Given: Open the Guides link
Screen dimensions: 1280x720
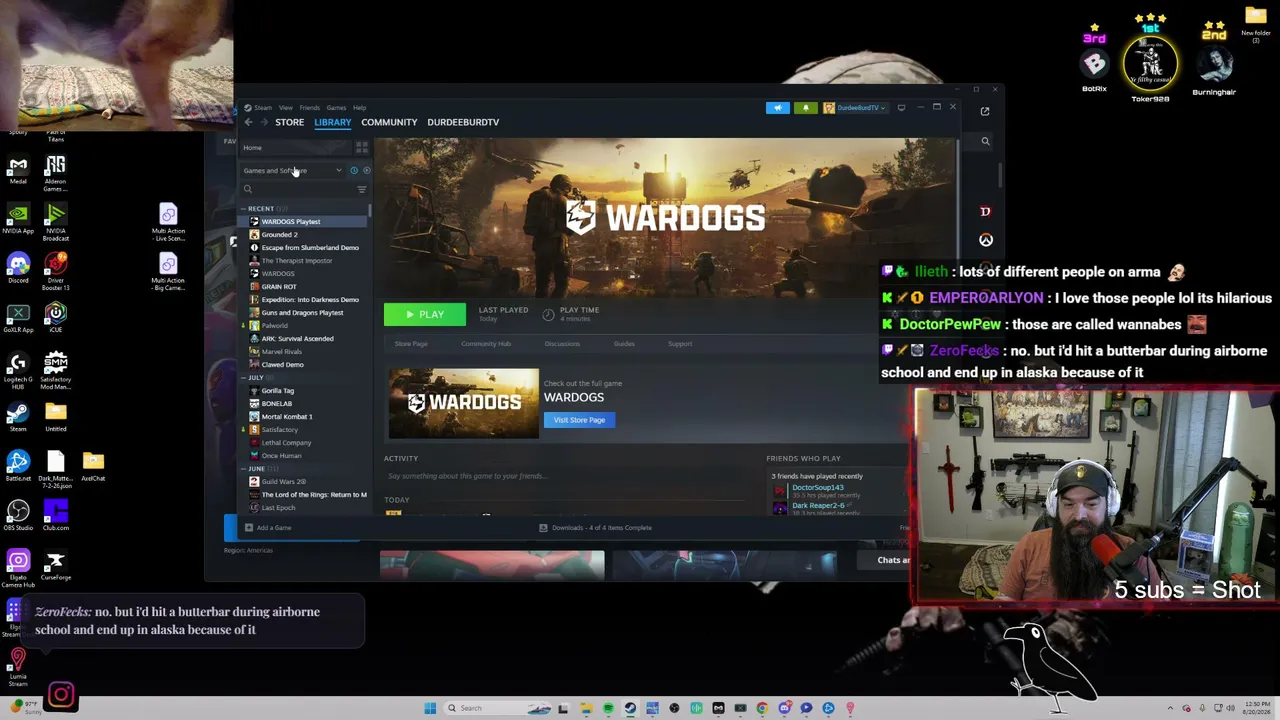Looking at the screenshot, I should [624, 344].
